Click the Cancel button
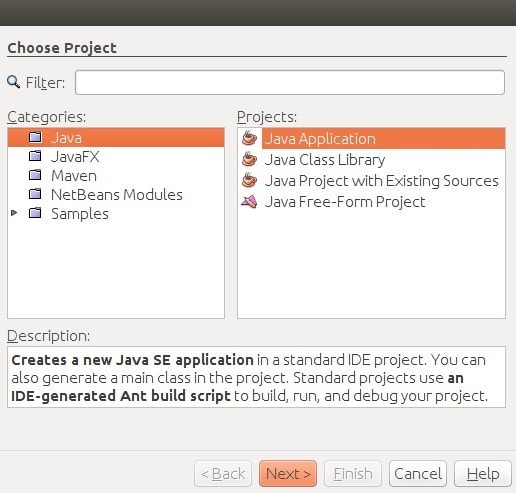 click(x=418, y=474)
